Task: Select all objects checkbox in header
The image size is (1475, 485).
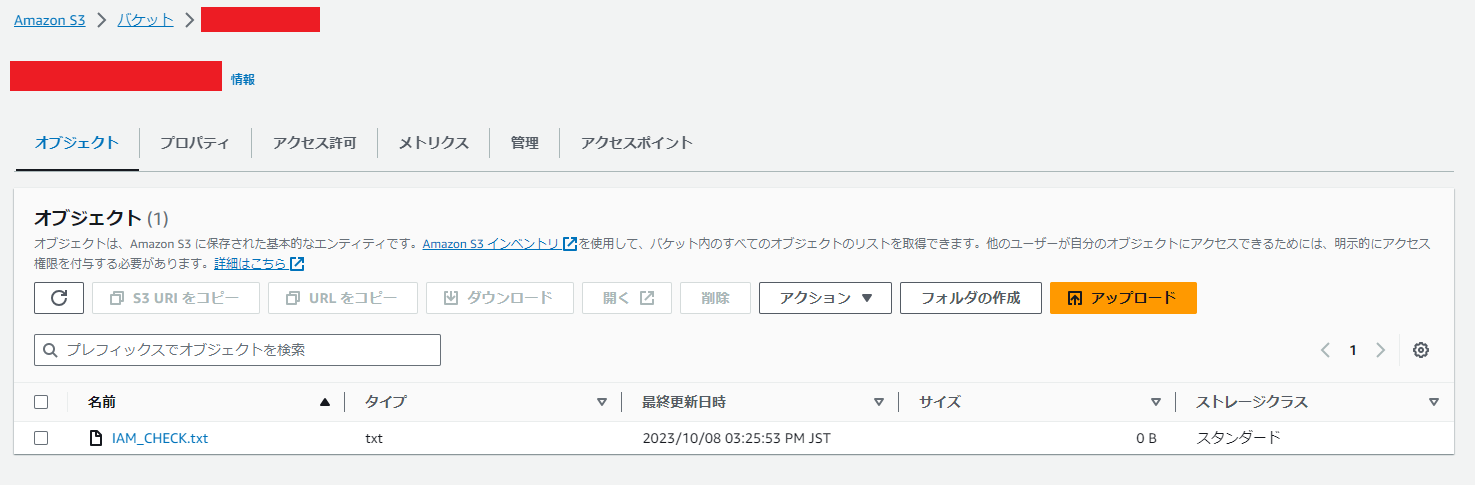Action: [41, 402]
